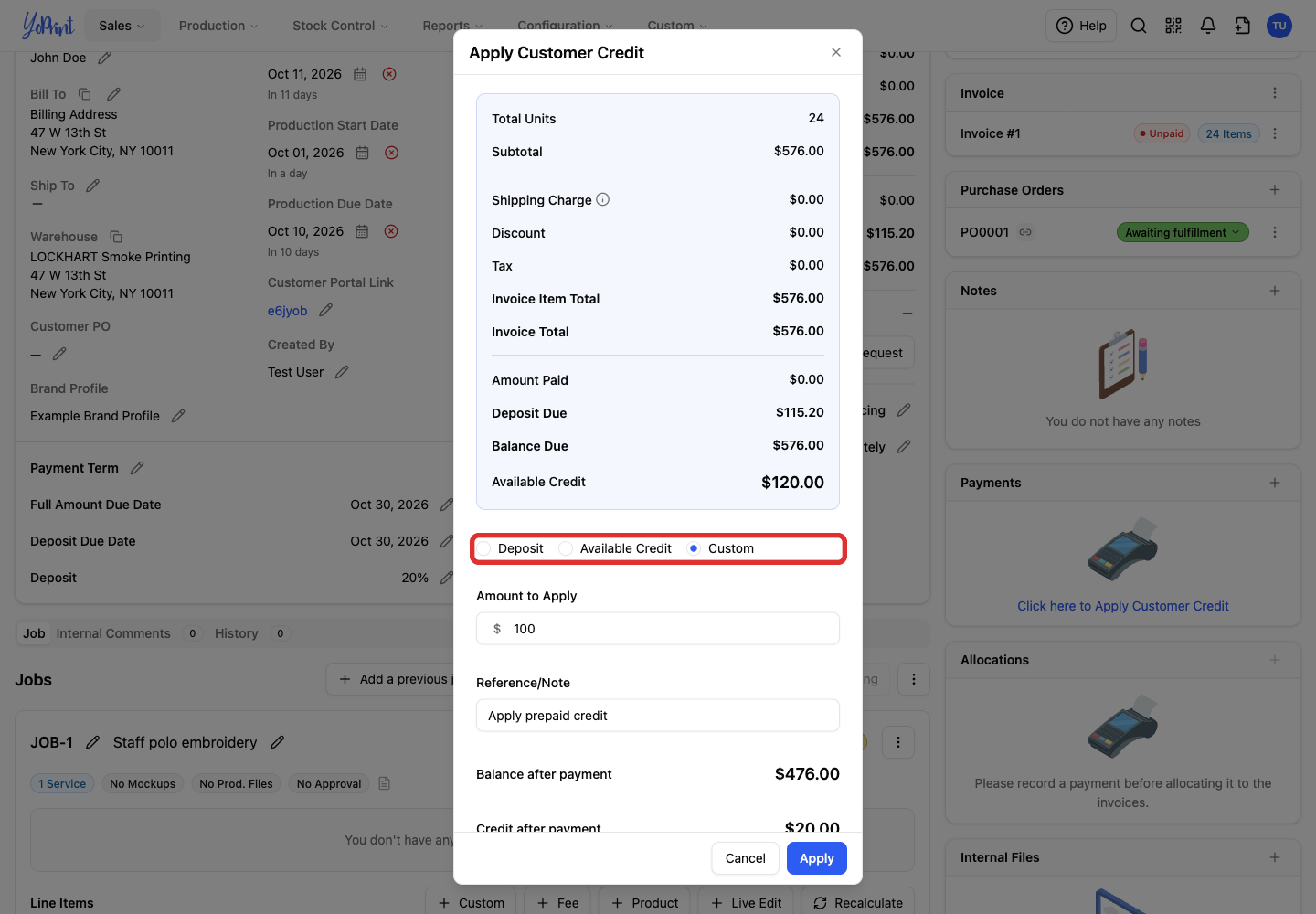
Task: Apply the customer credit
Action: point(817,858)
